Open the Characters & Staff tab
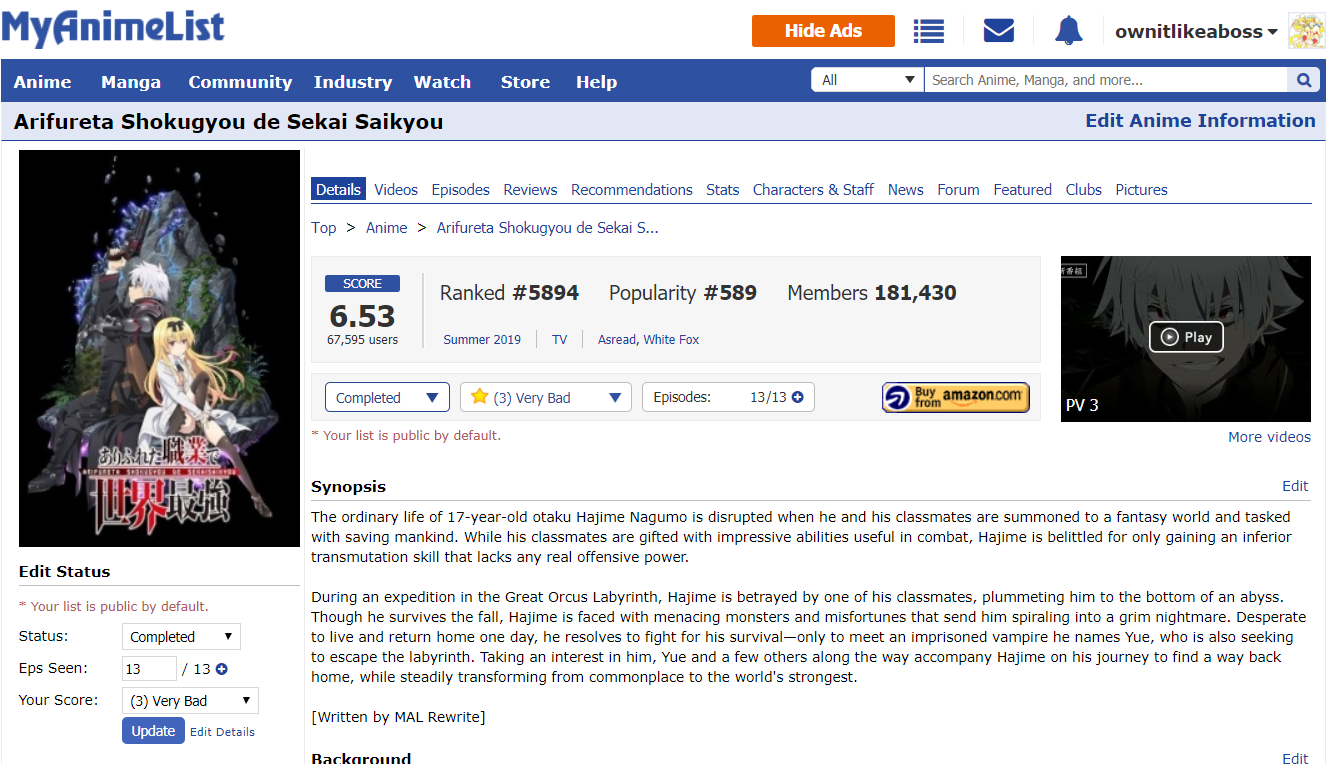 [813, 189]
